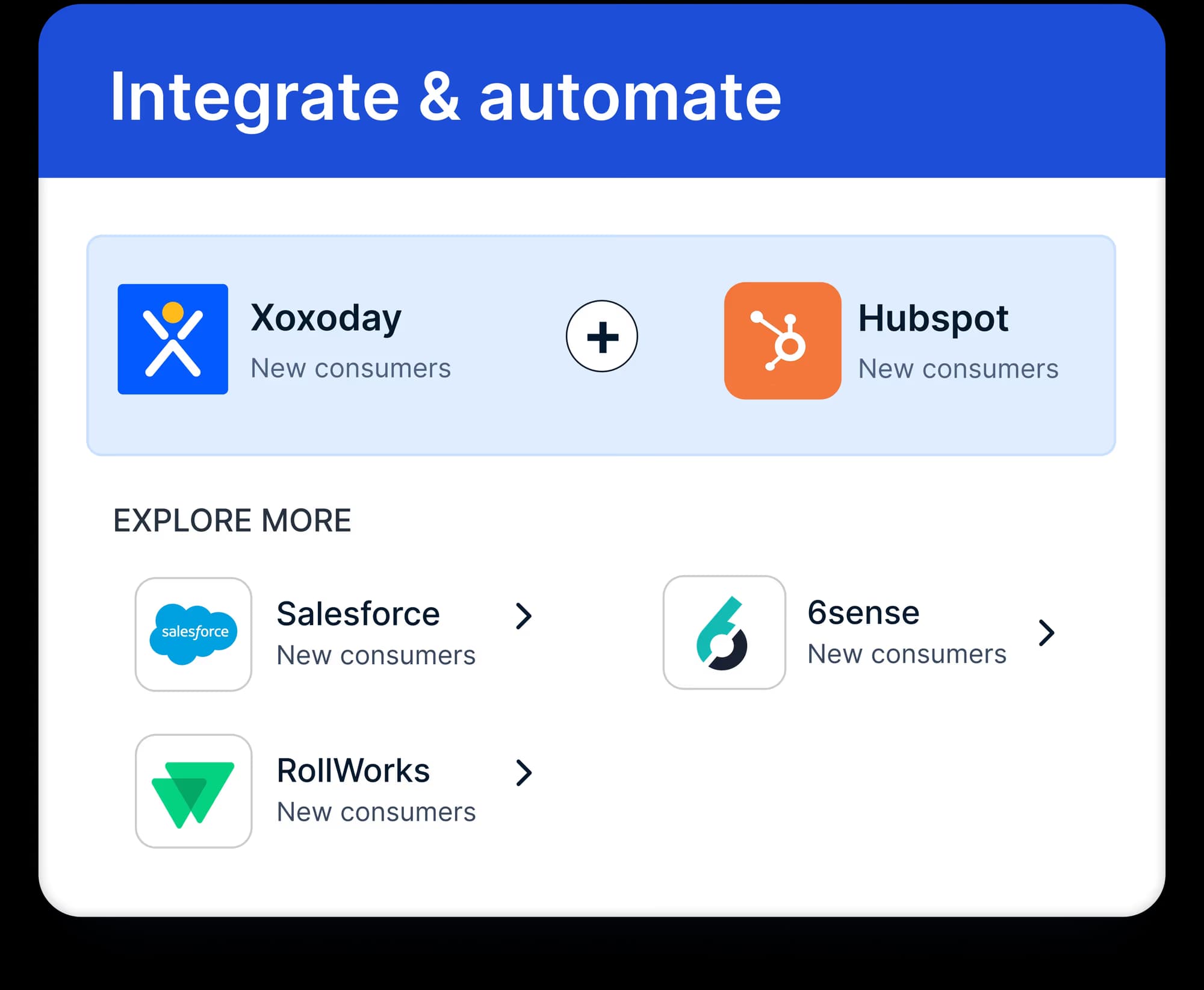
Task: Click 'New consumers' under Salesforce
Action: tap(376, 656)
